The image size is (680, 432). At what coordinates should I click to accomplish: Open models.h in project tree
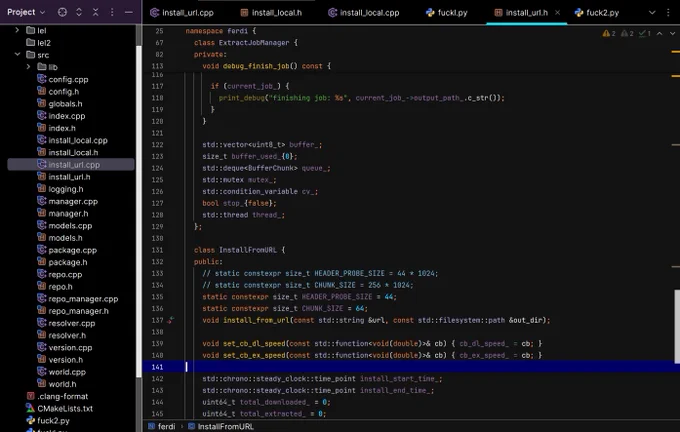[60, 238]
